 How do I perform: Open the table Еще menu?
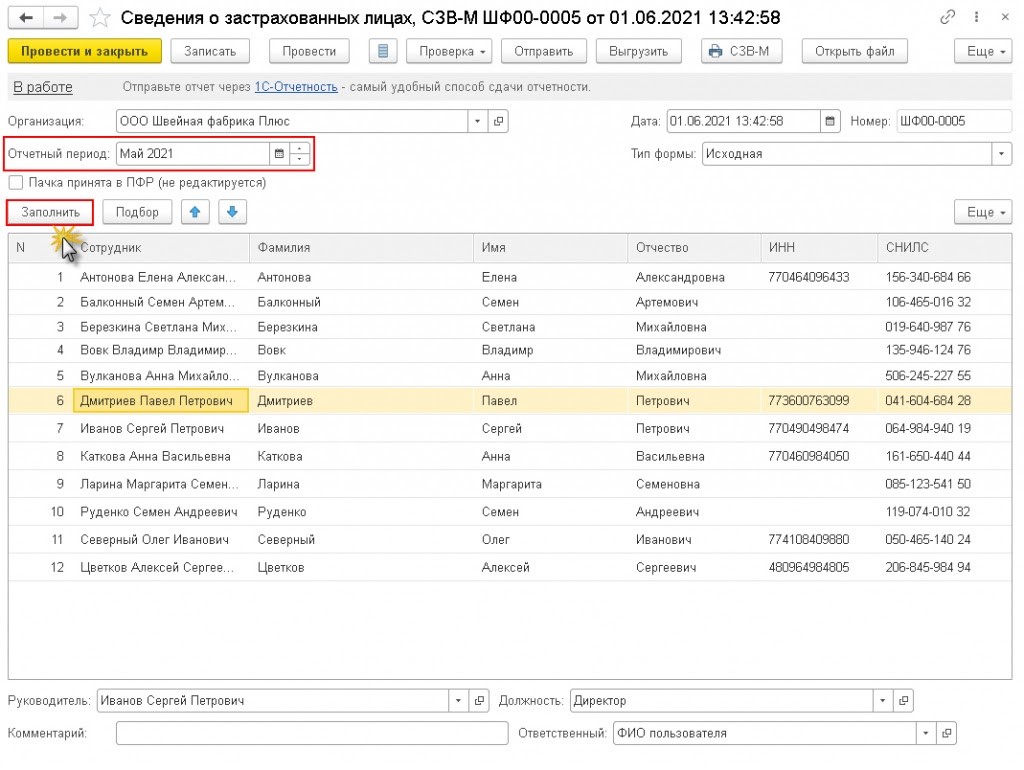(982, 212)
